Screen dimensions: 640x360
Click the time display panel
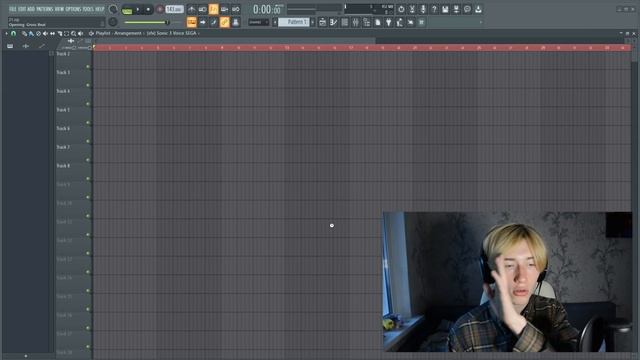point(267,9)
